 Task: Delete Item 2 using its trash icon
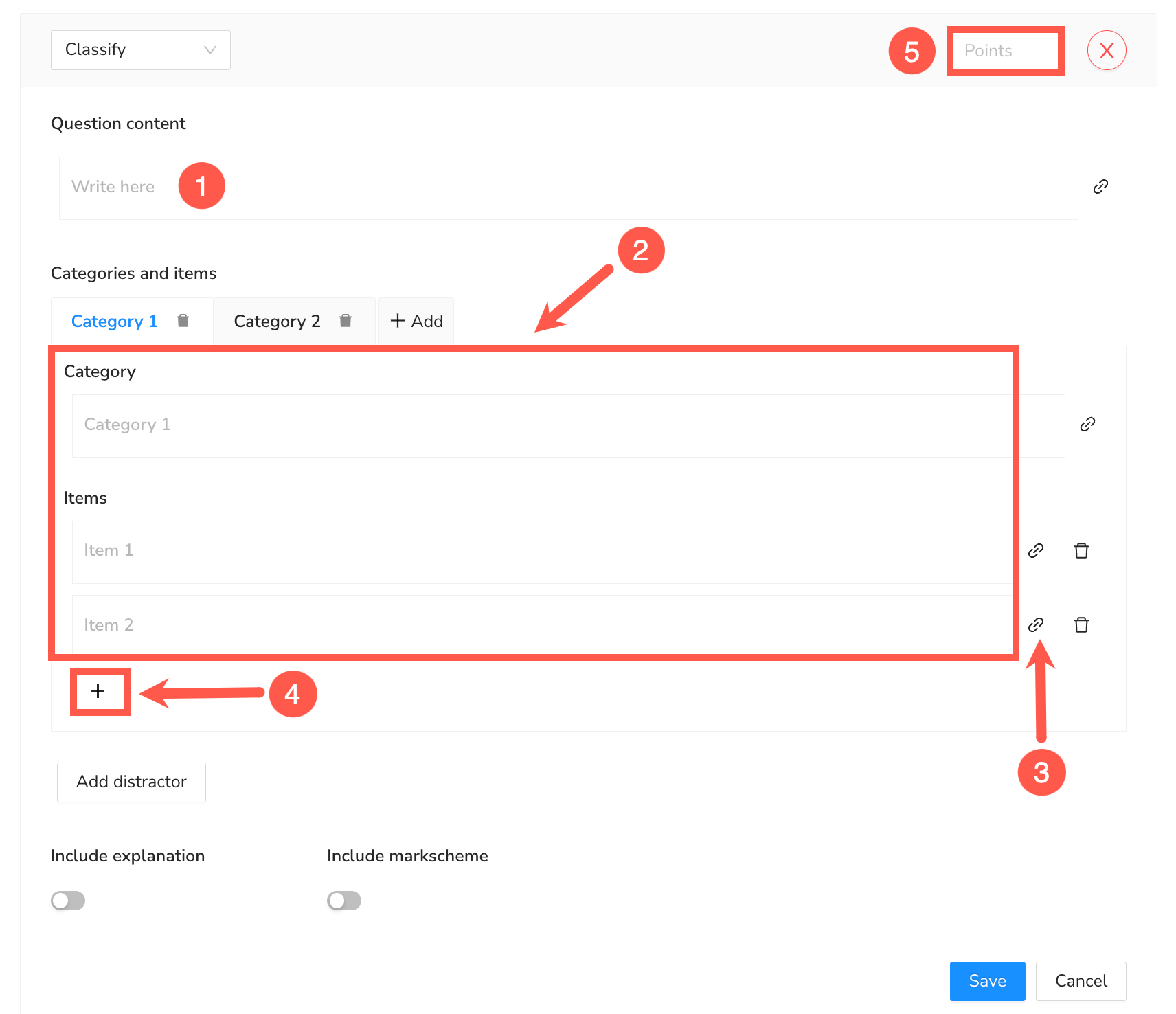pyautogui.click(x=1081, y=625)
